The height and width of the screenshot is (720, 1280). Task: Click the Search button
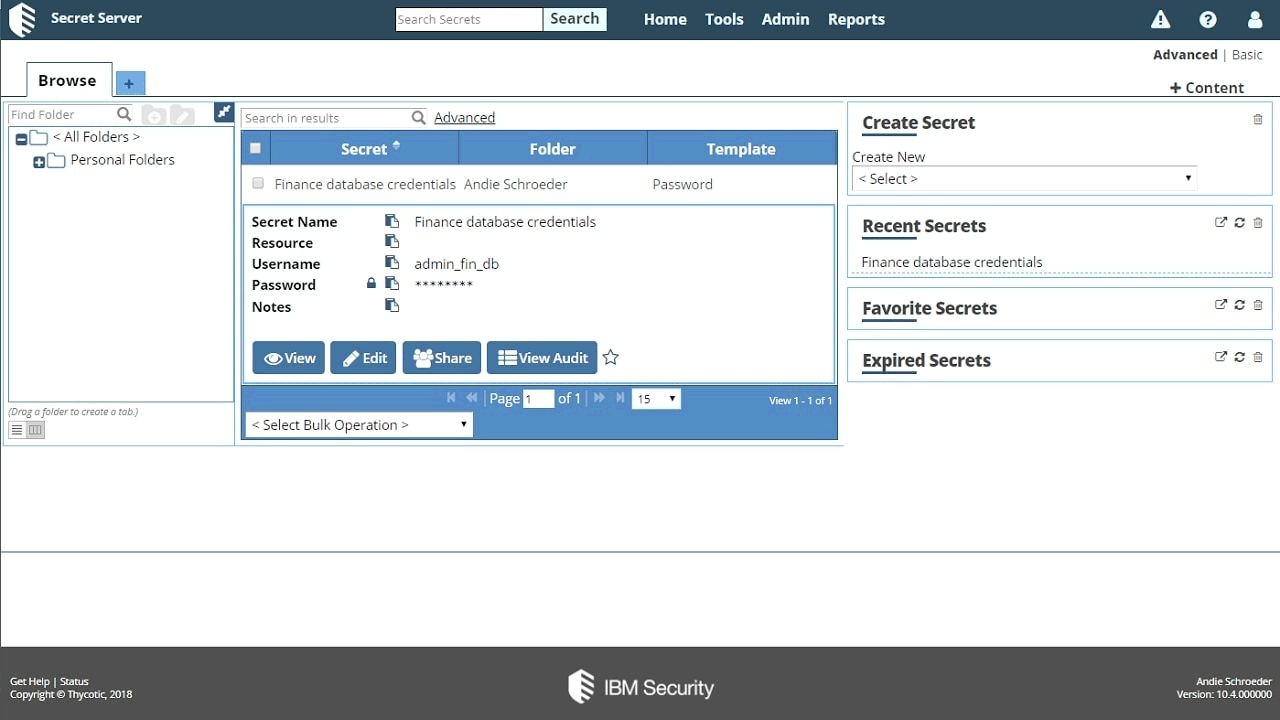(x=575, y=19)
